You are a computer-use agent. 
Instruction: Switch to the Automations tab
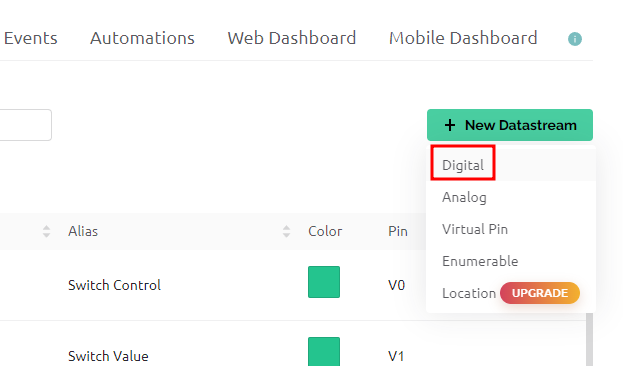pos(142,39)
